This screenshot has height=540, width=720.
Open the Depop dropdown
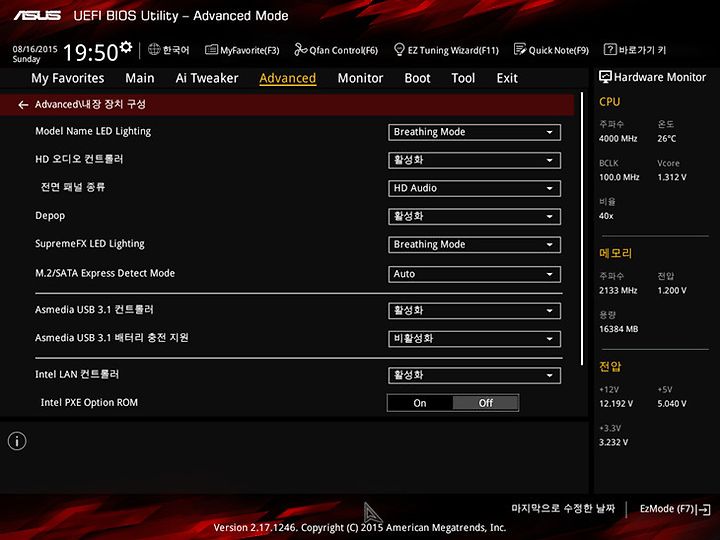pos(474,217)
